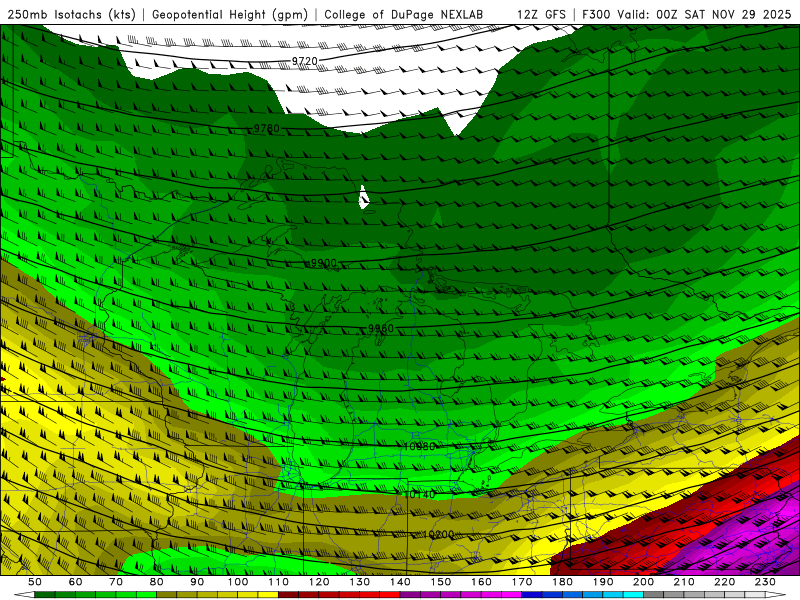Click the 130 knot legend value
The image size is (800, 600).
360,582
